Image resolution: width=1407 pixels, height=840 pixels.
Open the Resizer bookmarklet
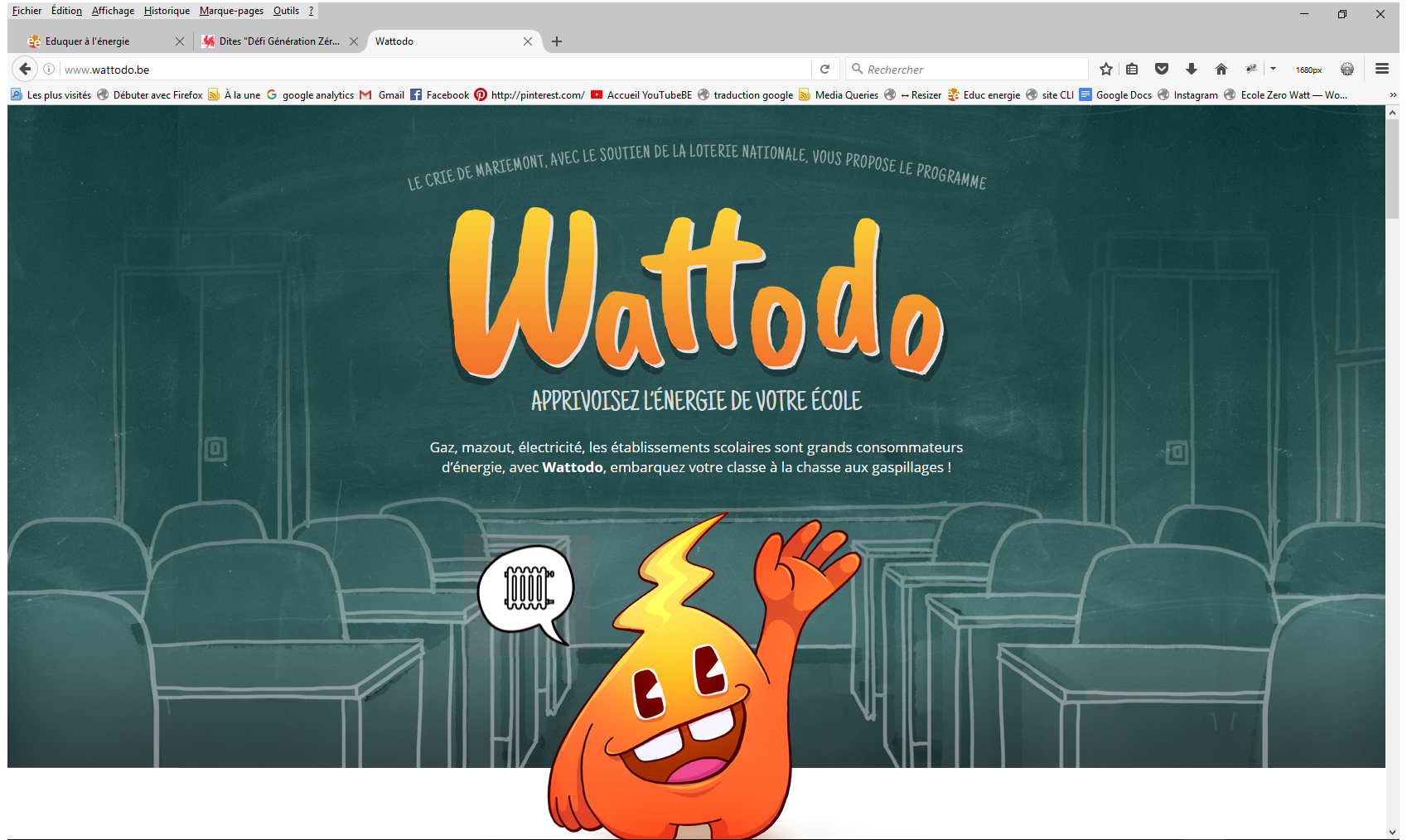click(x=912, y=95)
